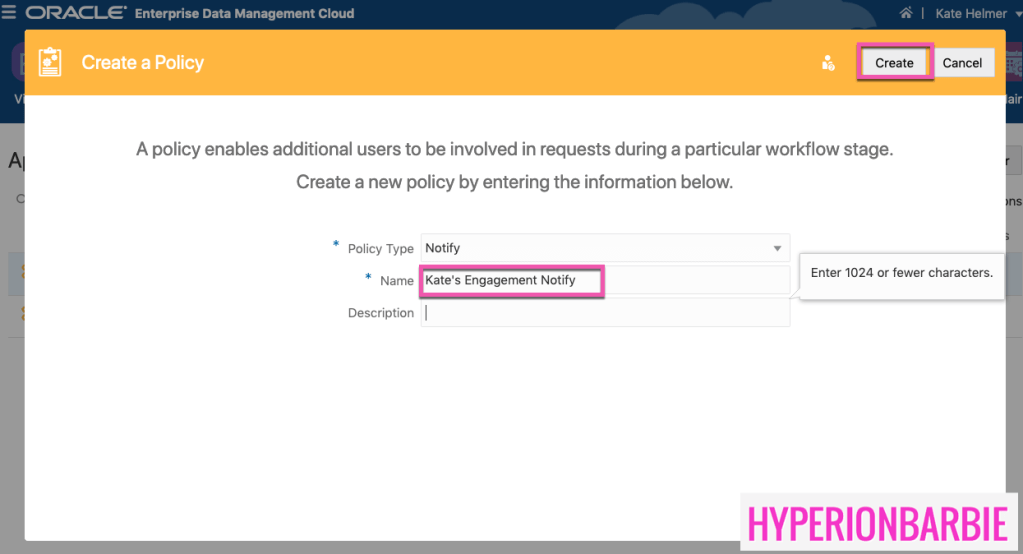Image resolution: width=1023 pixels, height=554 pixels.
Task: Click the partially hidden card icon at right edge
Action: tap(1014, 62)
